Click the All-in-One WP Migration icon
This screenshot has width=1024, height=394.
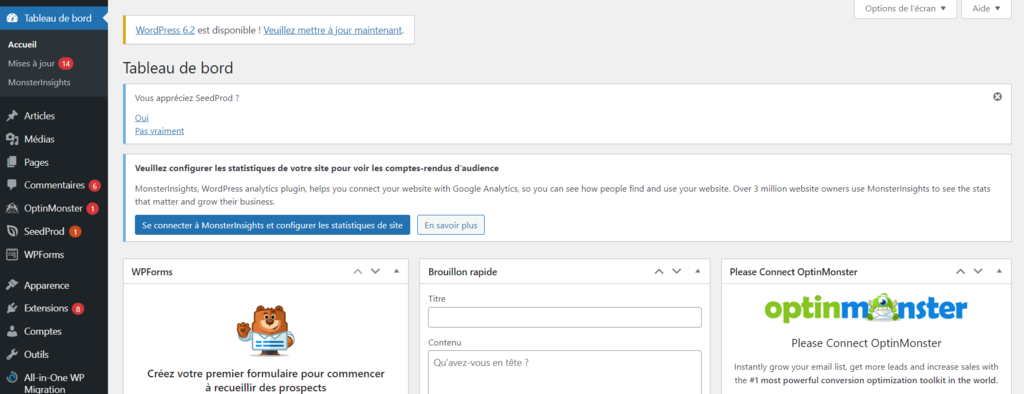click(12, 378)
